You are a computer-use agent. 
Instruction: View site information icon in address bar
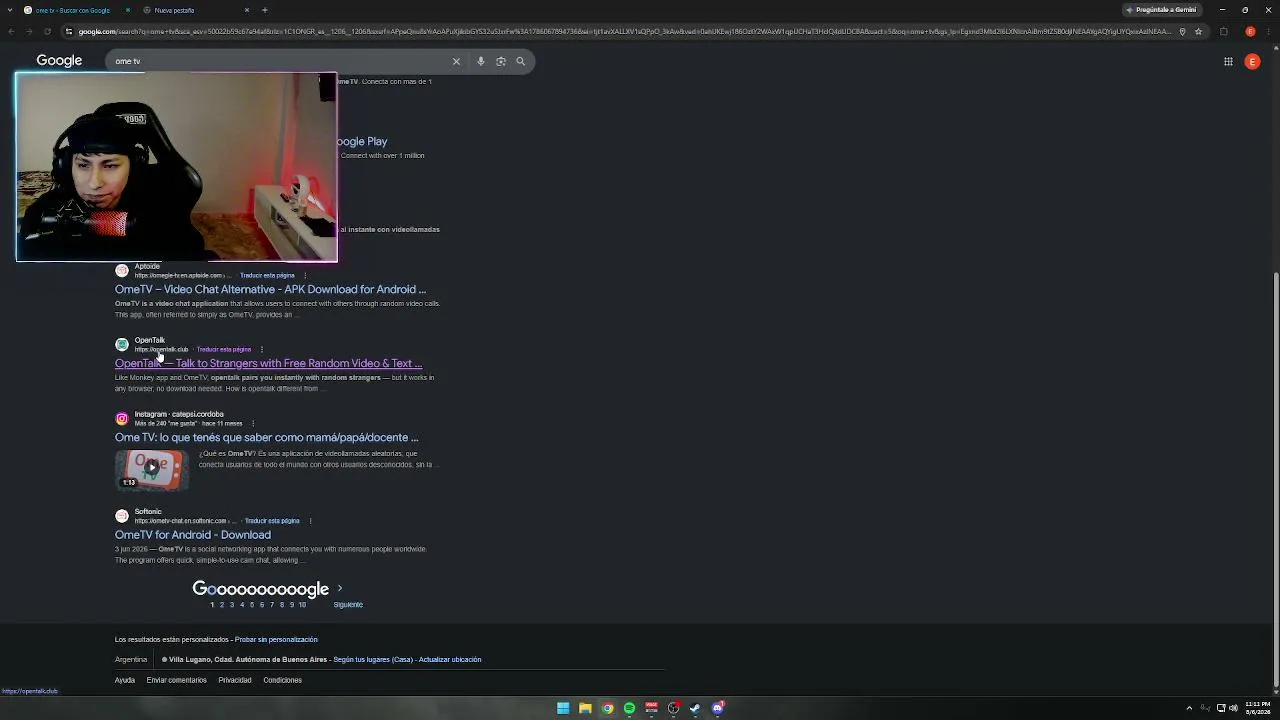[x=69, y=31]
